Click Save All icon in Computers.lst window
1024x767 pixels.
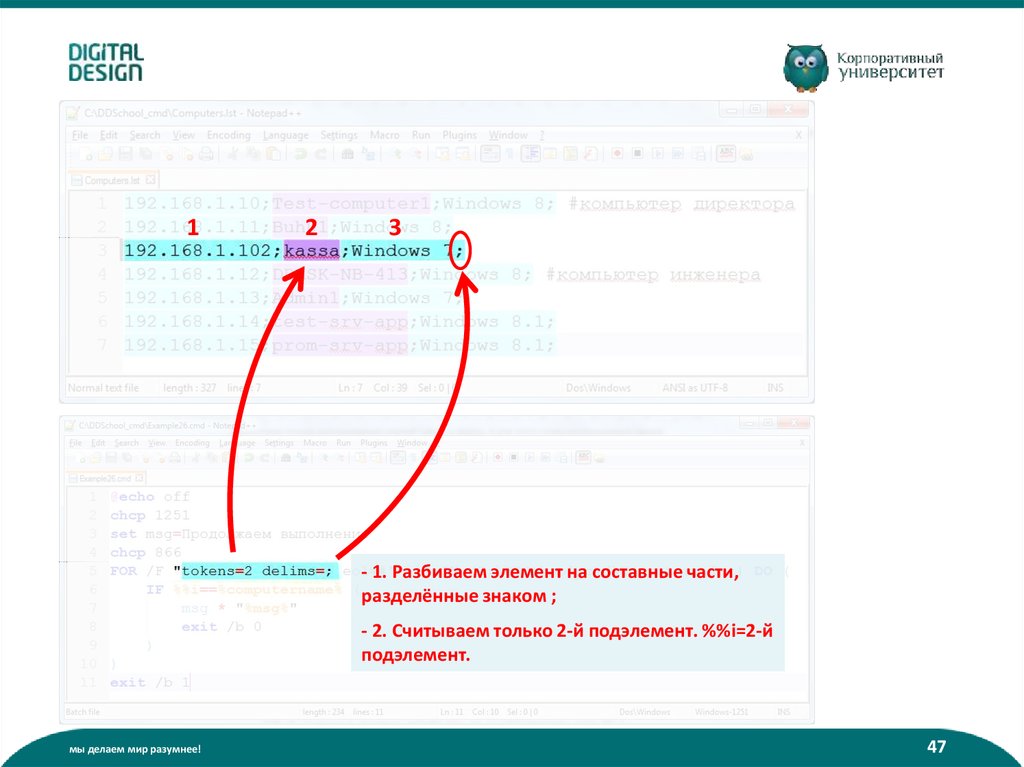(x=145, y=154)
